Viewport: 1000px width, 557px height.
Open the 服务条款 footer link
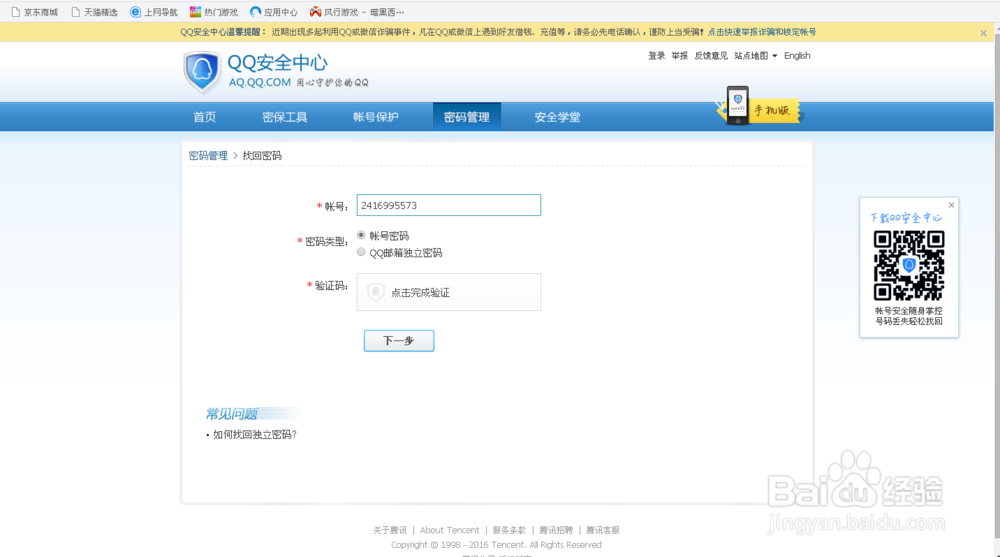click(509, 530)
